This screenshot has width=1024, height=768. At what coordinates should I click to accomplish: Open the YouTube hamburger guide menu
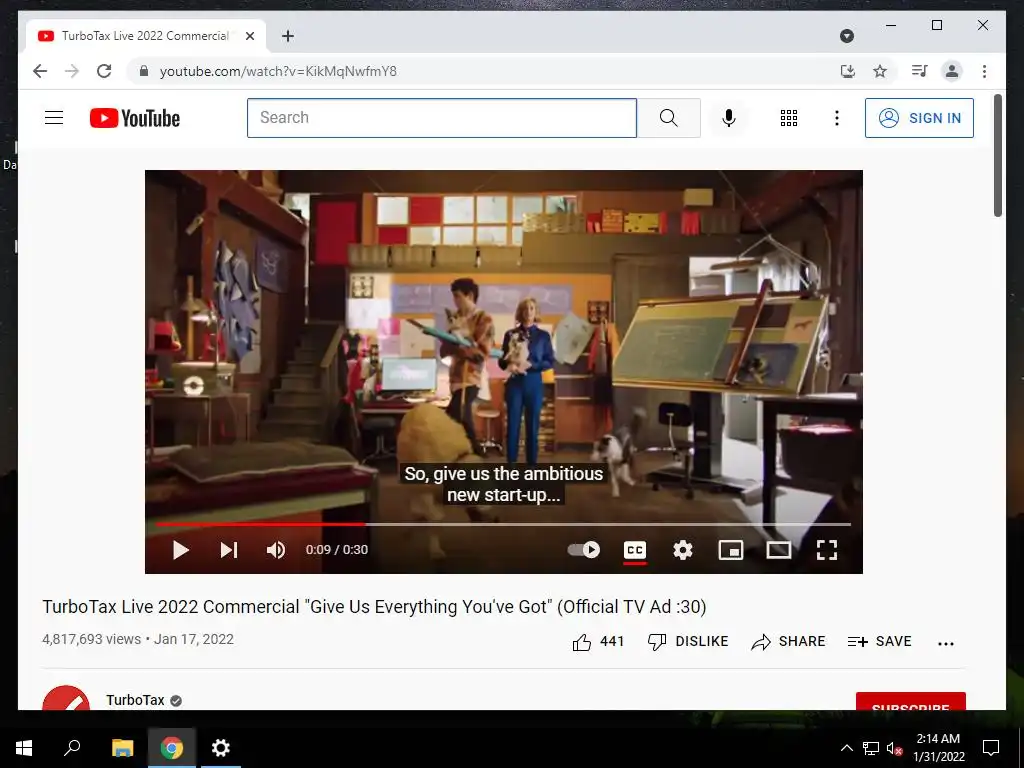click(x=54, y=118)
